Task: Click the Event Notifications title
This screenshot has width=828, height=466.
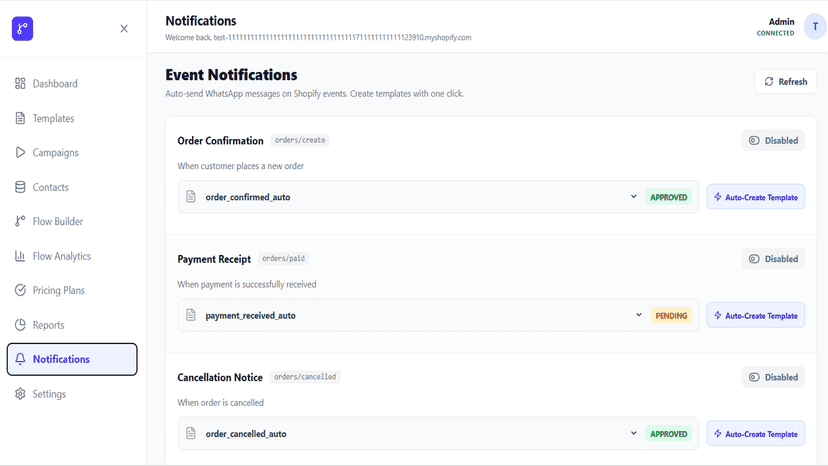Action: click(x=231, y=75)
